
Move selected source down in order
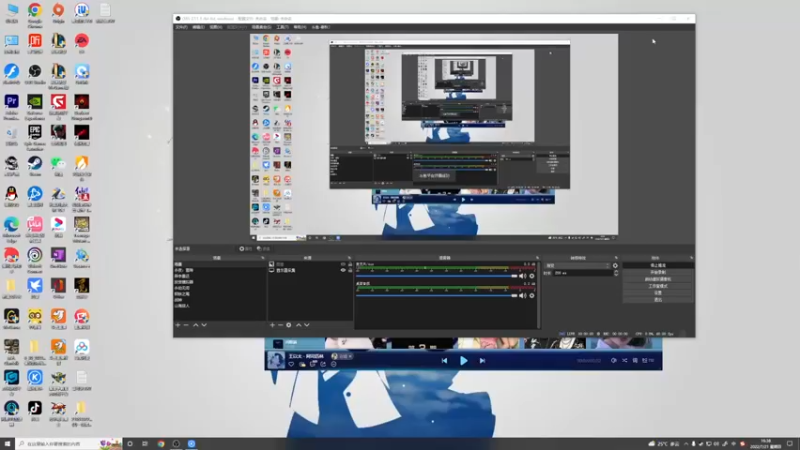click(x=307, y=324)
